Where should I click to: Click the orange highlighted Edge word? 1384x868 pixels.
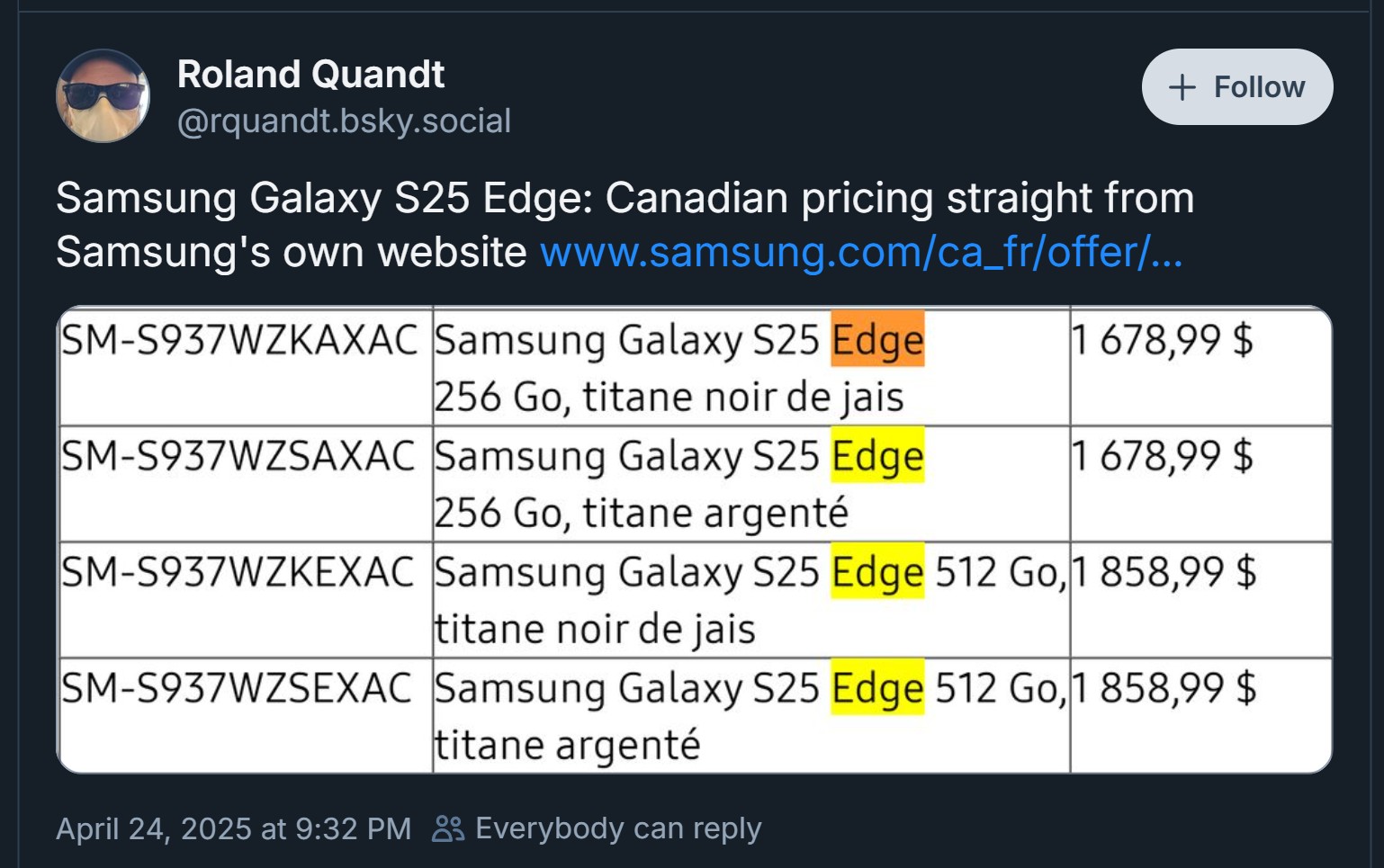[x=877, y=340]
